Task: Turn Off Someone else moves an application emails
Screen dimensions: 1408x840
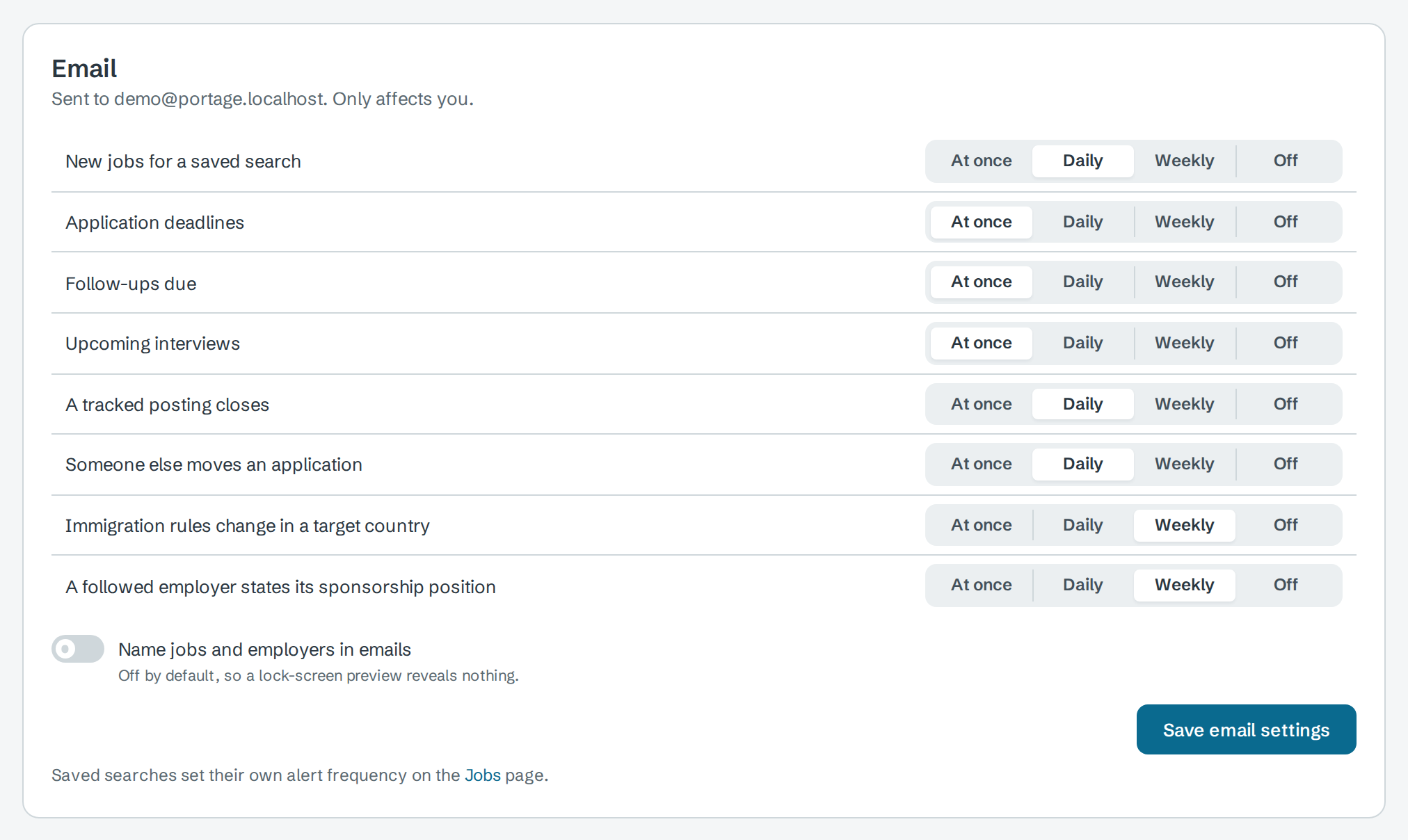Action: pyautogui.click(x=1286, y=464)
